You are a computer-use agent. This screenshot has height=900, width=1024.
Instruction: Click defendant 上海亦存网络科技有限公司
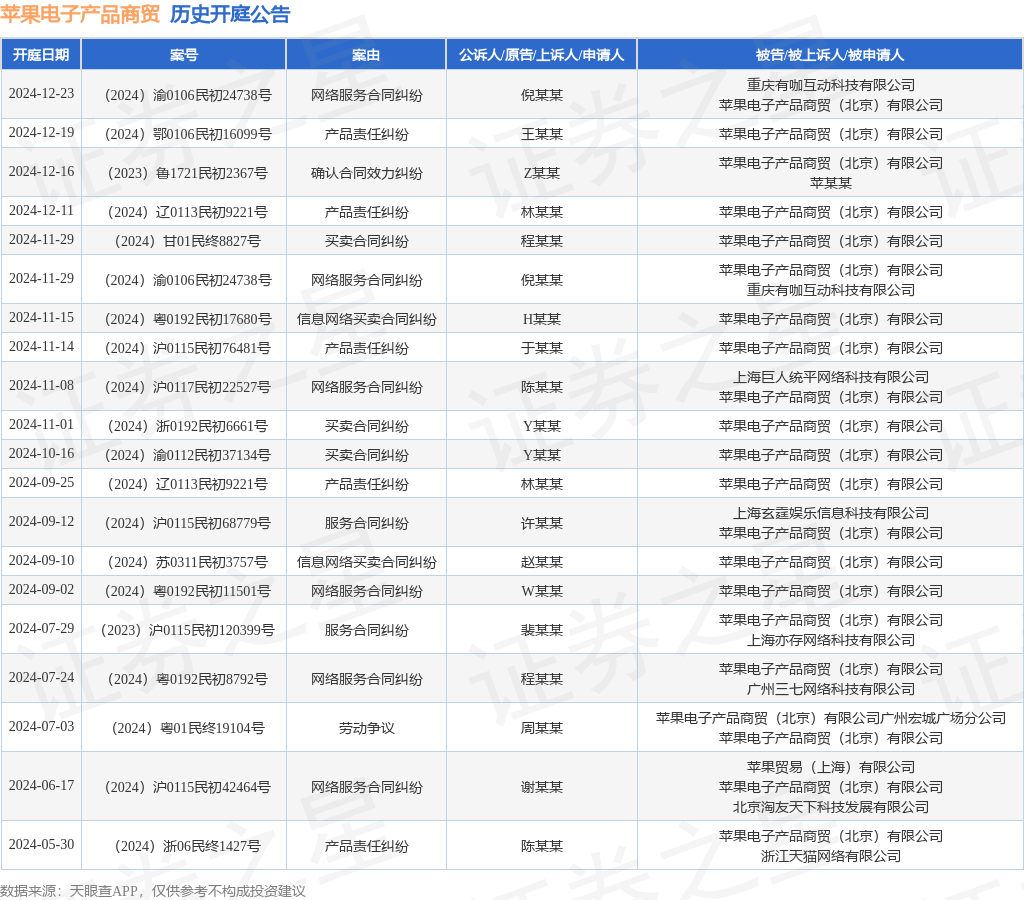pyautogui.click(x=831, y=640)
